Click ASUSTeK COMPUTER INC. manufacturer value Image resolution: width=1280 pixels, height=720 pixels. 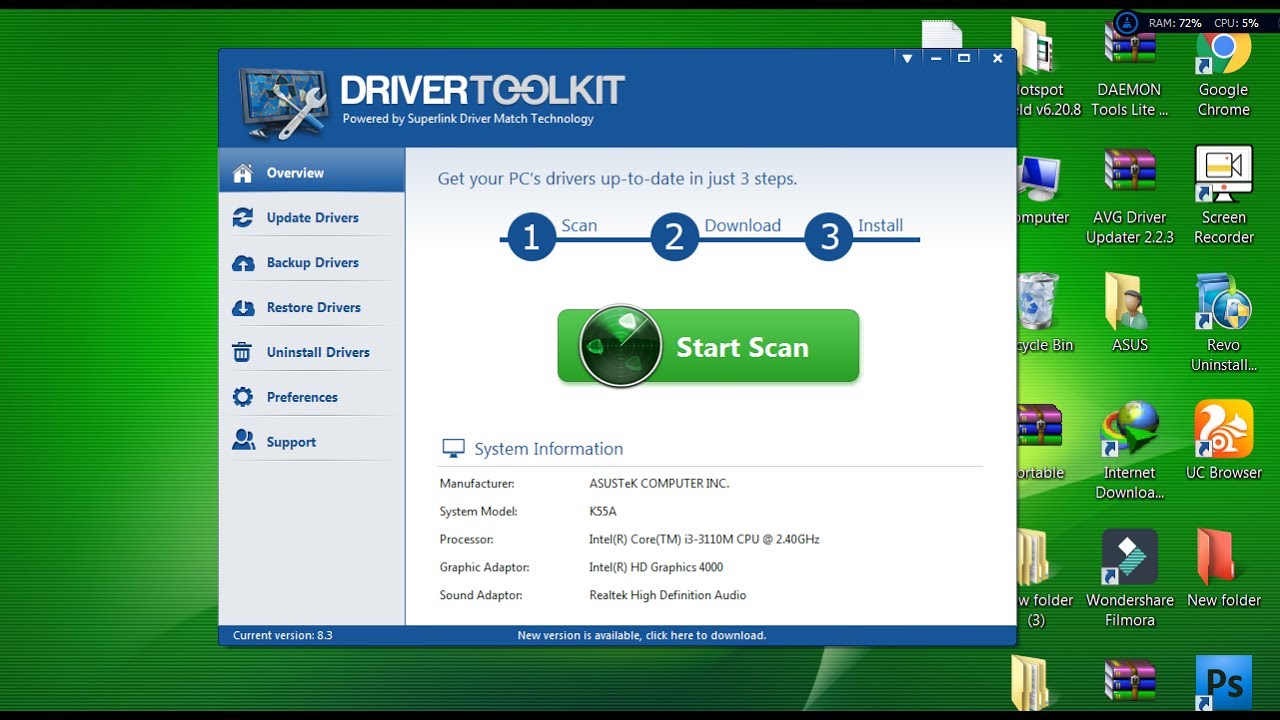[x=659, y=483]
